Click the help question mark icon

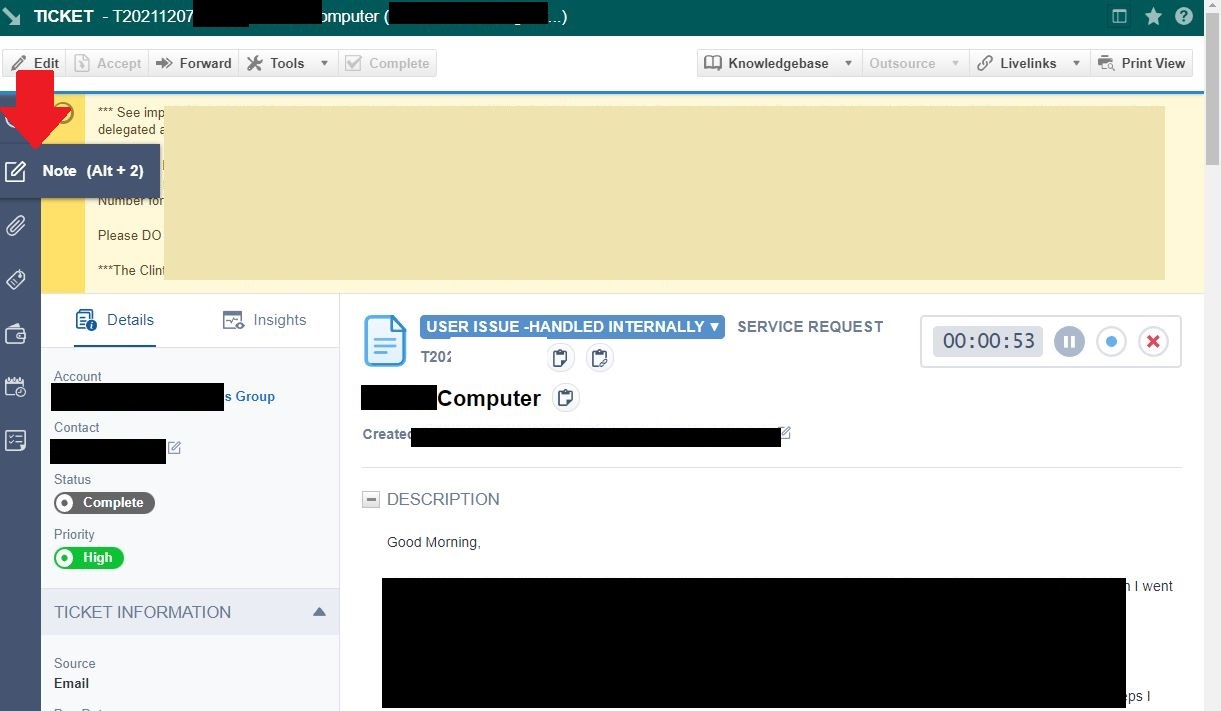tap(1184, 16)
